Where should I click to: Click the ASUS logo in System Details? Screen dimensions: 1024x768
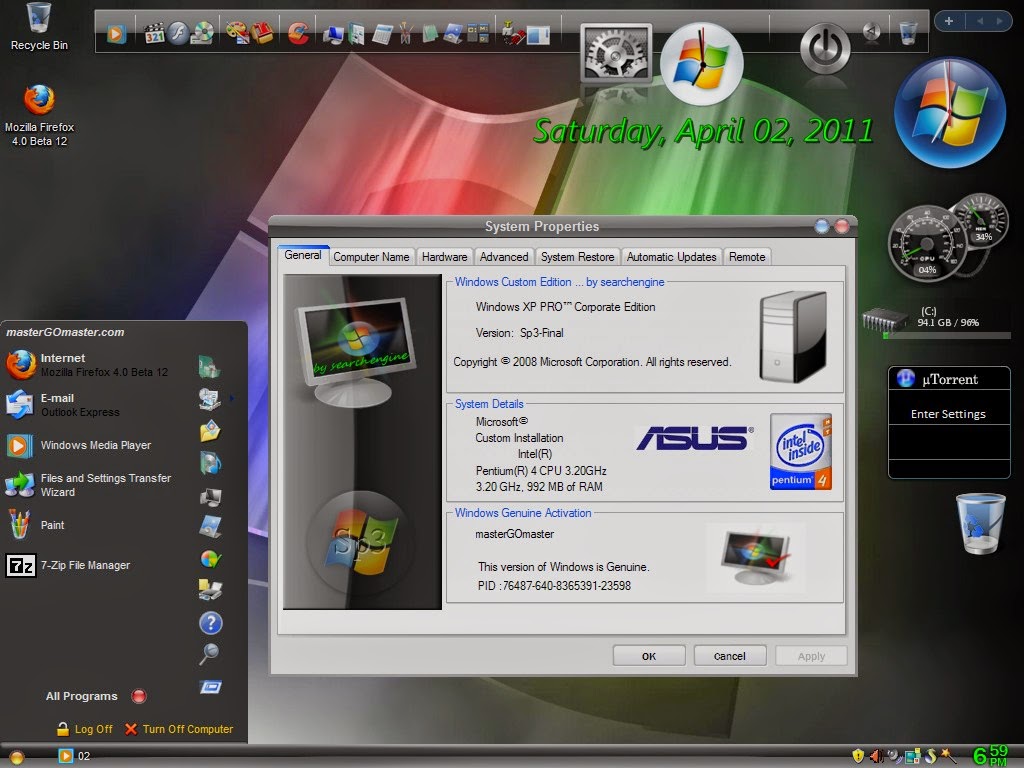(695, 438)
